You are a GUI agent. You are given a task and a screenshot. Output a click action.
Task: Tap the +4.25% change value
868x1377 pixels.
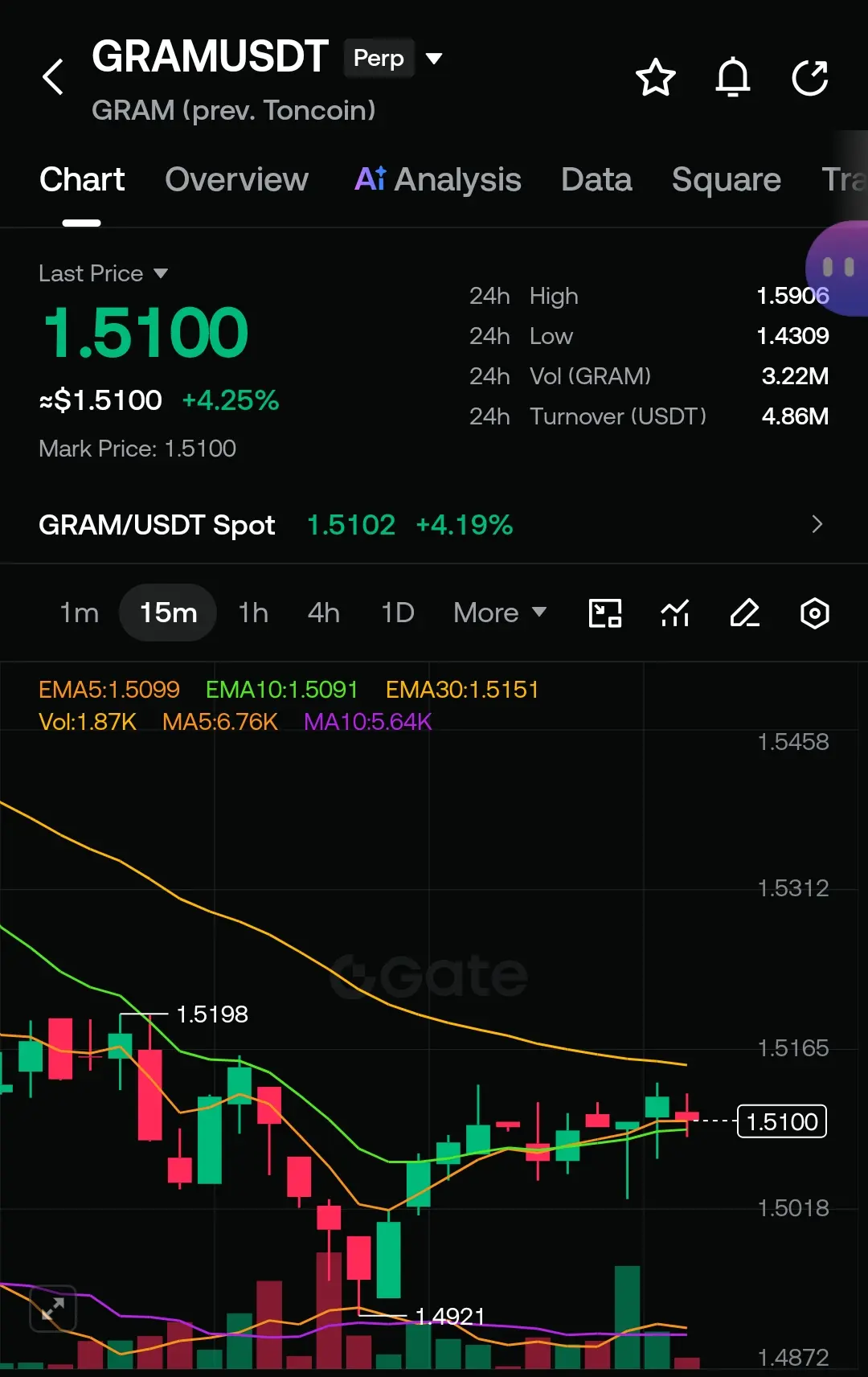(231, 400)
